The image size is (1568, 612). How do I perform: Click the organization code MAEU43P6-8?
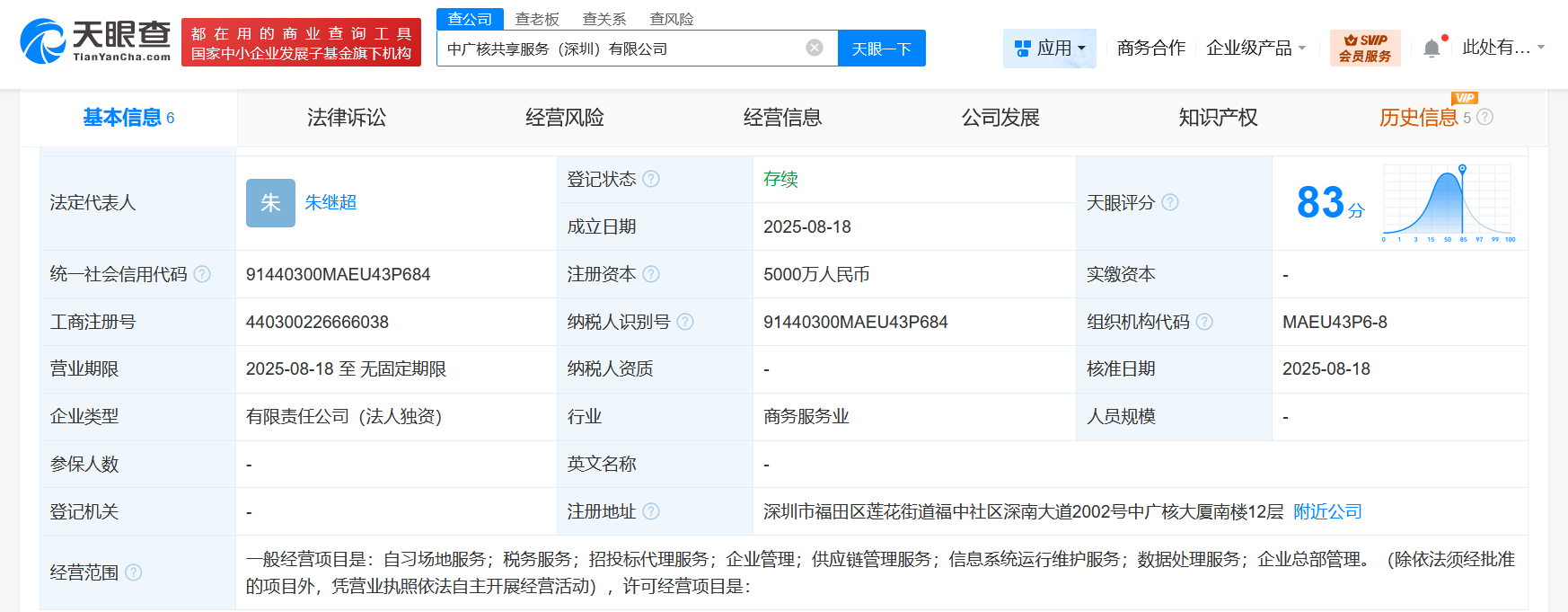click(1335, 322)
